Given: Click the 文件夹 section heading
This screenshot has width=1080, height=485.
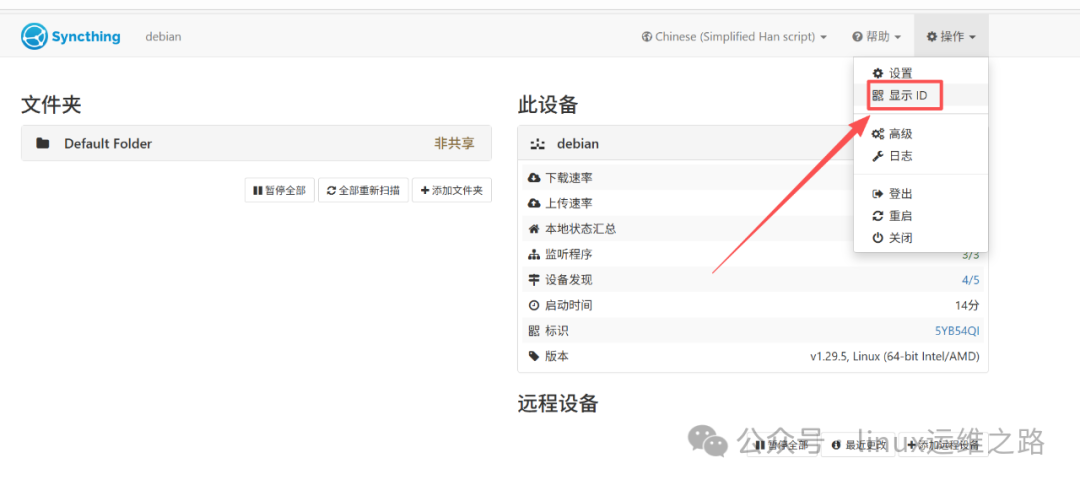Looking at the screenshot, I should click(x=51, y=105).
